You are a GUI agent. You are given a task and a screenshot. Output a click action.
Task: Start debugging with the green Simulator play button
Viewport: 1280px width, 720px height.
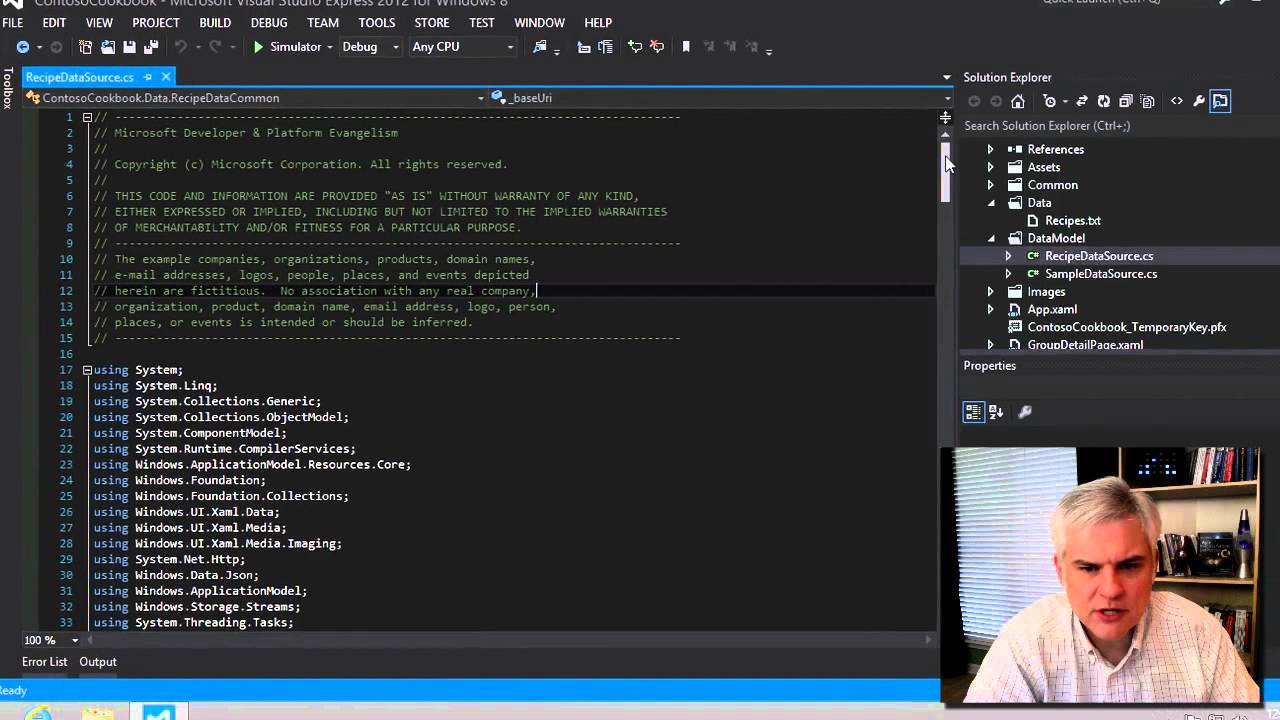pos(259,47)
